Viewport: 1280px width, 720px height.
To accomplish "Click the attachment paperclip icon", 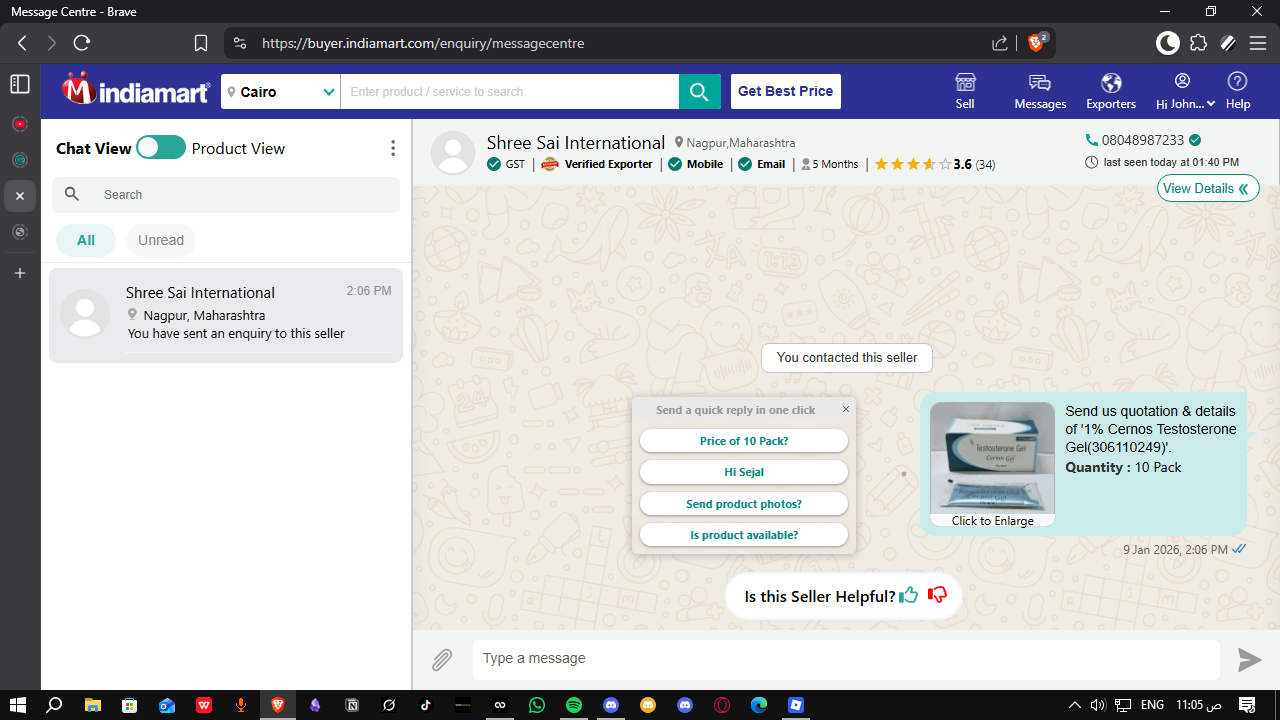I will [x=442, y=660].
